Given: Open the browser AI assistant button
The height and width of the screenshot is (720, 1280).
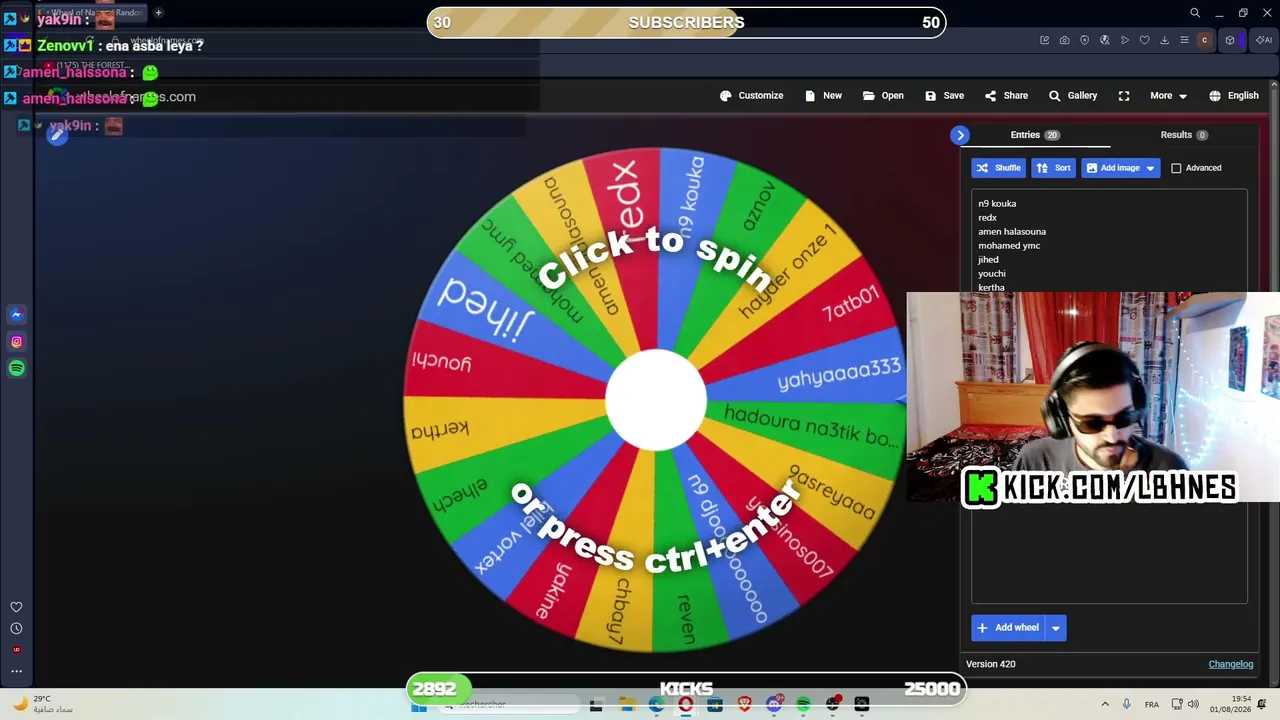Looking at the screenshot, I should (1264, 40).
